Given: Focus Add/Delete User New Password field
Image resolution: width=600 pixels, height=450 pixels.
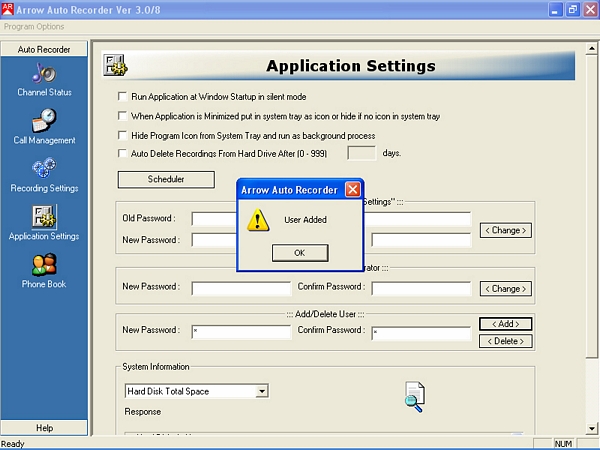Looking at the screenshot, I should [x=241, y=332].
